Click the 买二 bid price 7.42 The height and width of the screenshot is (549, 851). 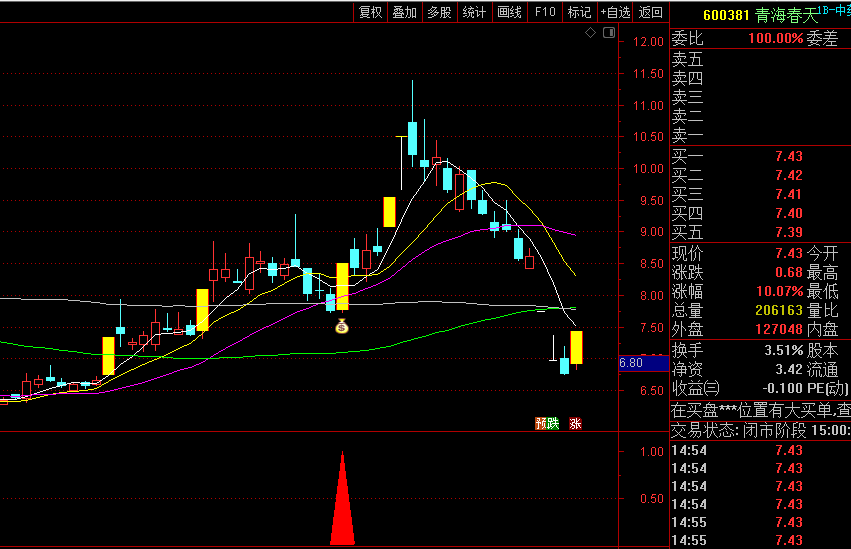[x=789, y=175]
